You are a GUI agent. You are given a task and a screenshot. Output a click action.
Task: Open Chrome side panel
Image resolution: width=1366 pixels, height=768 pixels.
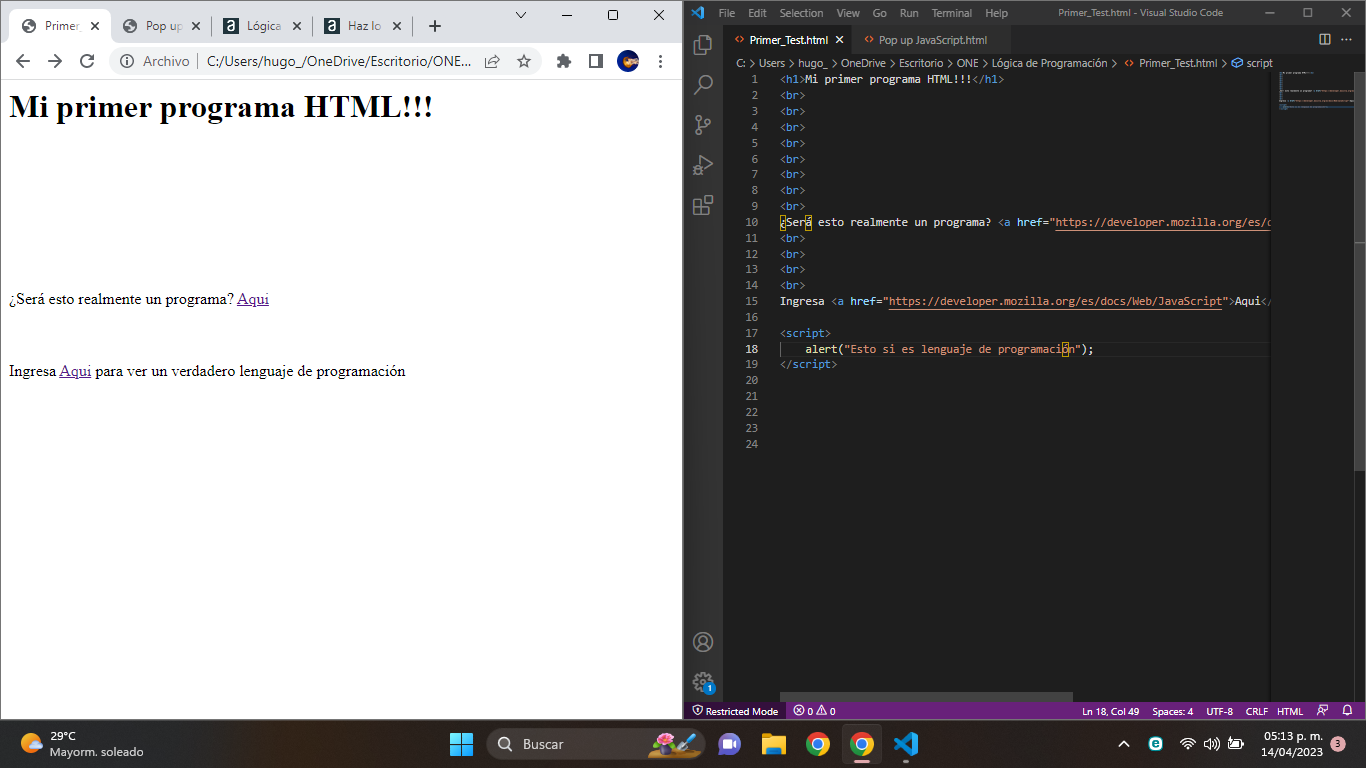(596, 61)
